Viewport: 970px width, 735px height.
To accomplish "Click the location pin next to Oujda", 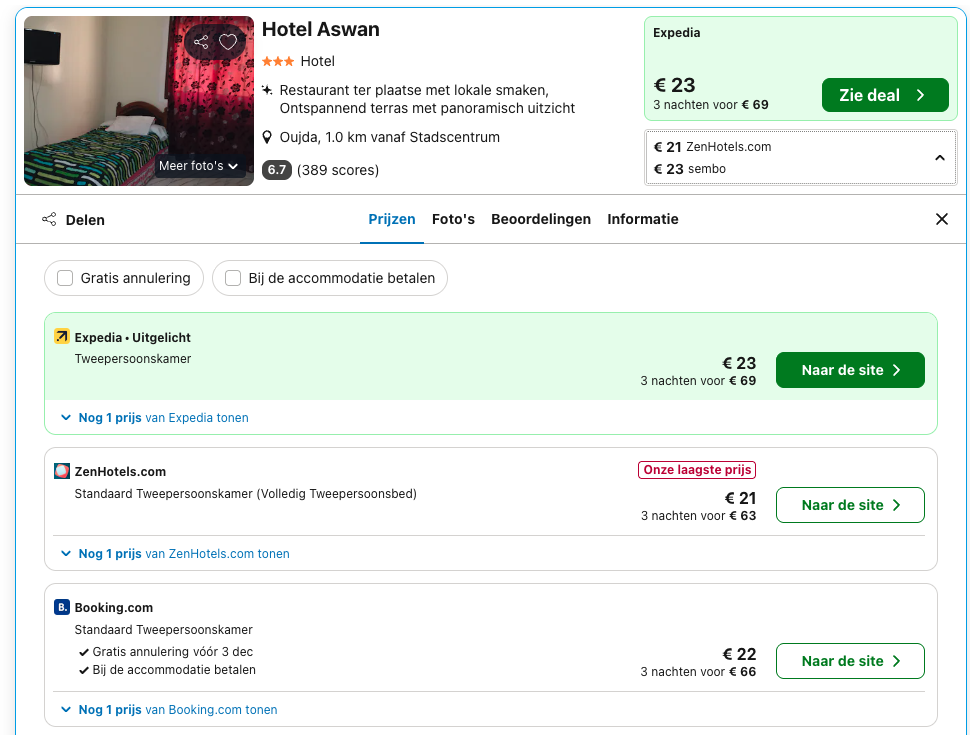I will coord(266,137).
